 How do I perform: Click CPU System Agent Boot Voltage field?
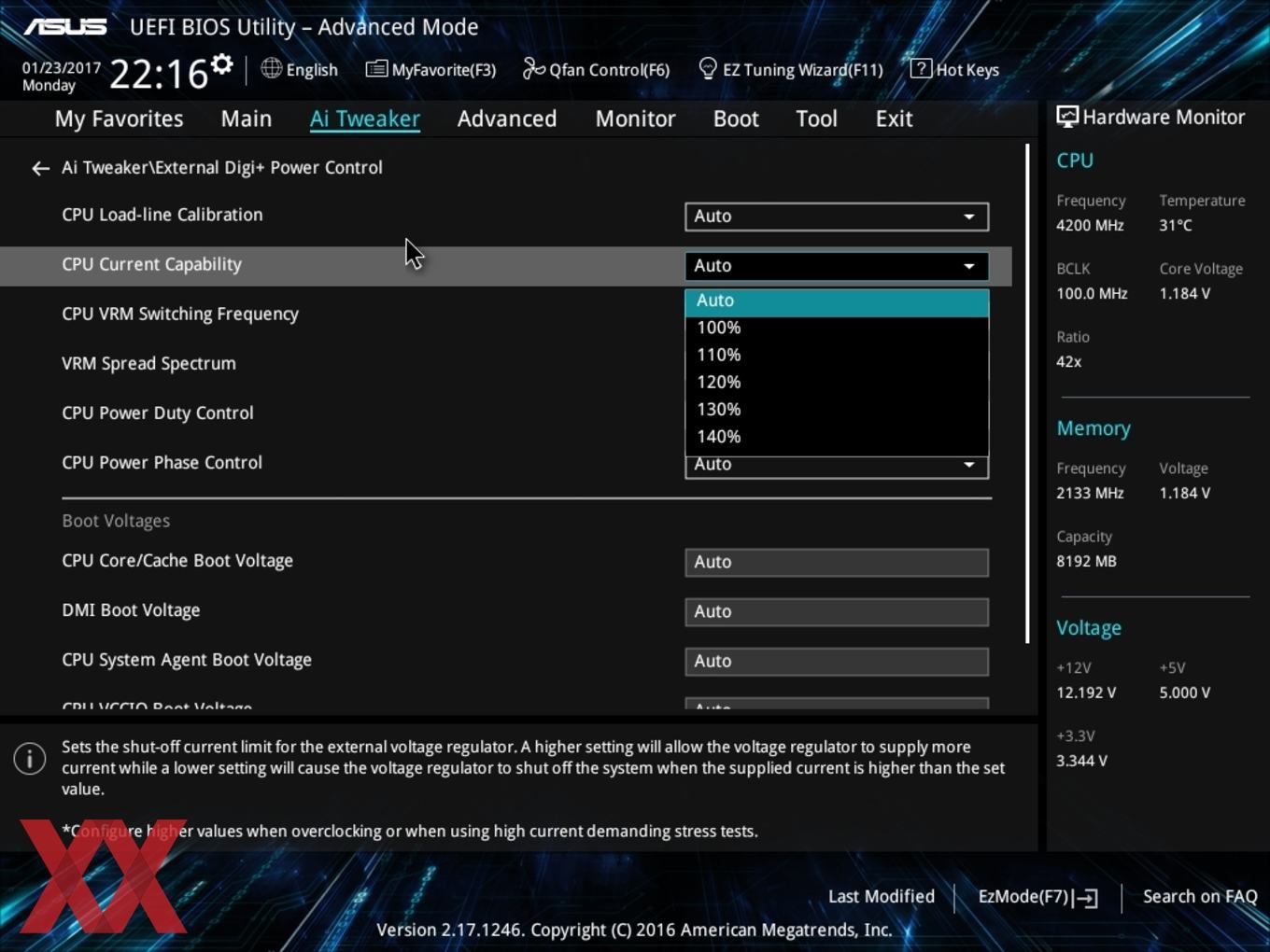[x=837, y=661]
